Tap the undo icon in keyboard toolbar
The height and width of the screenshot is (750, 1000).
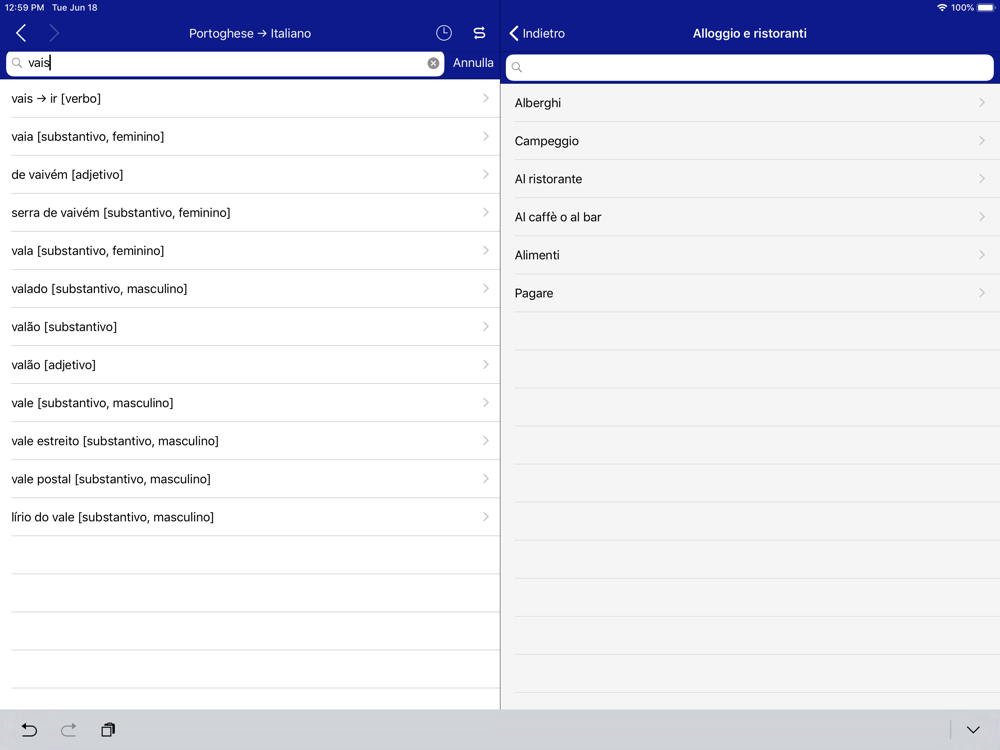pyautogui.click(x=29, y=730)
